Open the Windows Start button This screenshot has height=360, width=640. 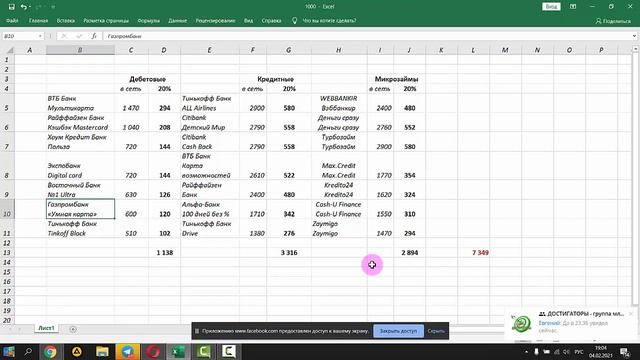(9, 351)
